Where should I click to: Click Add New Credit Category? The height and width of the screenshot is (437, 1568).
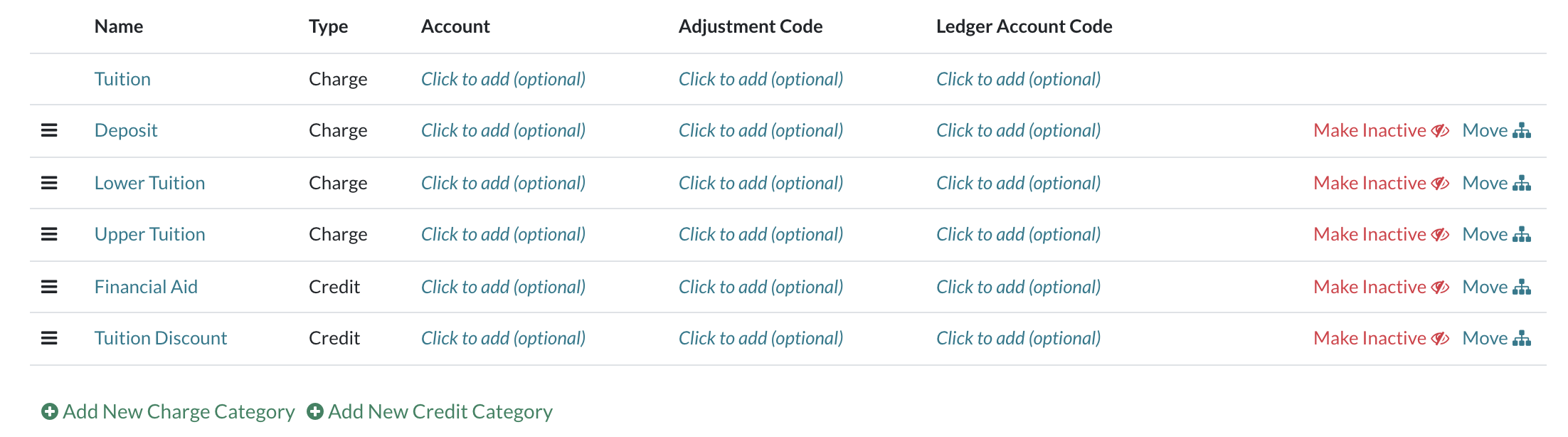(439, 411)
